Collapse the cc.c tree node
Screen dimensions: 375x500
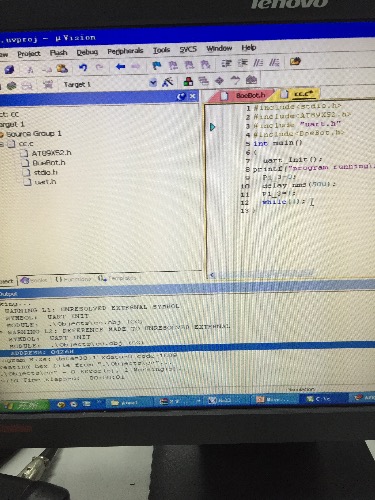(x=2, y=144)
